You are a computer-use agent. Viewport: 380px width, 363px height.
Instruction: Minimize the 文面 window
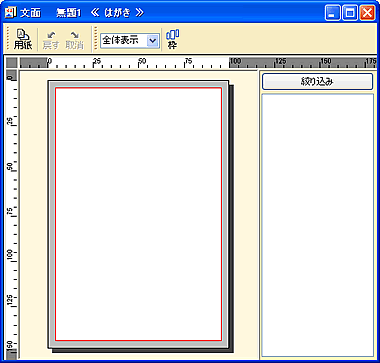point(332,13)
